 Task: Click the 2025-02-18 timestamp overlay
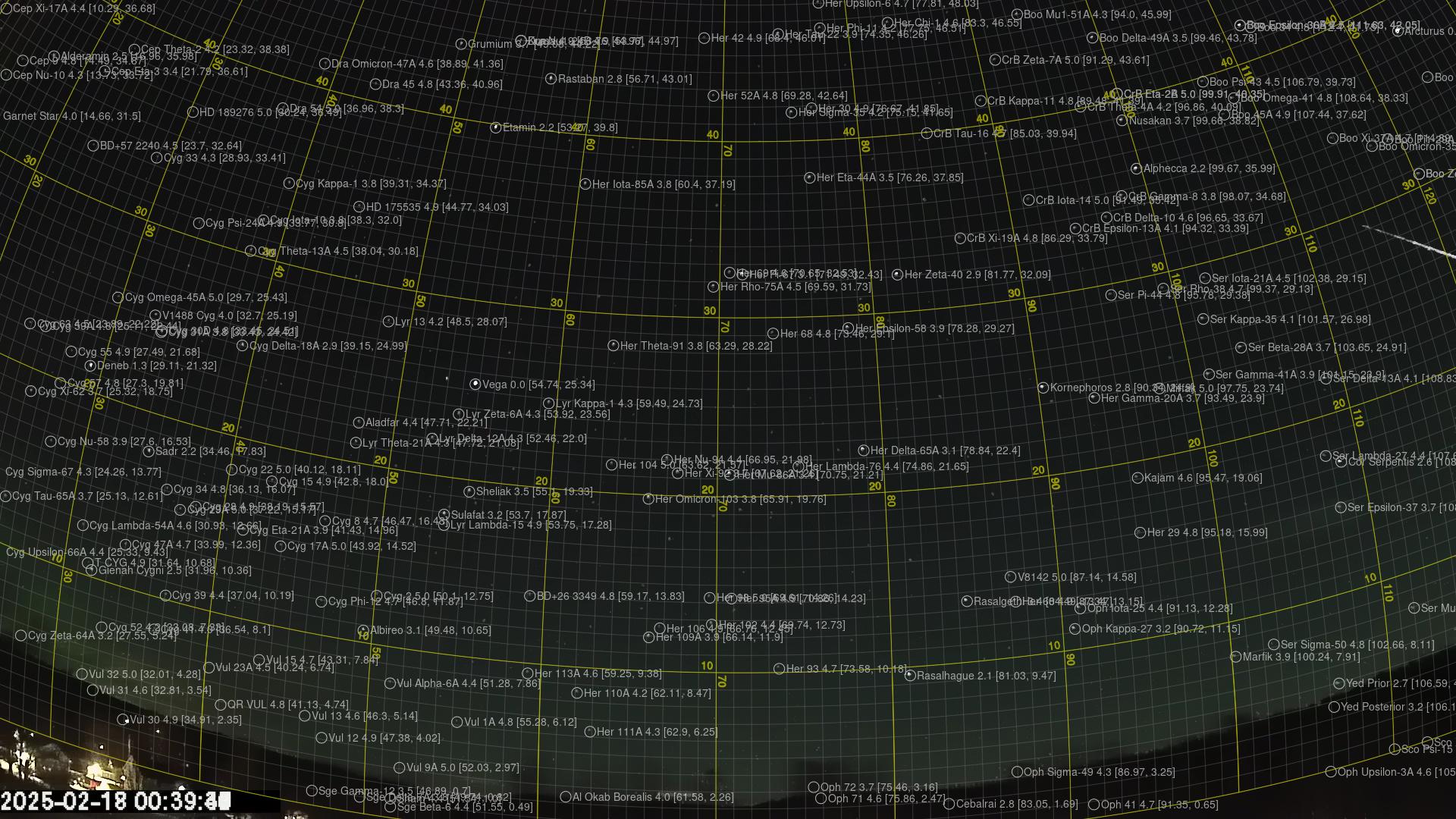(x=115, y=801)
